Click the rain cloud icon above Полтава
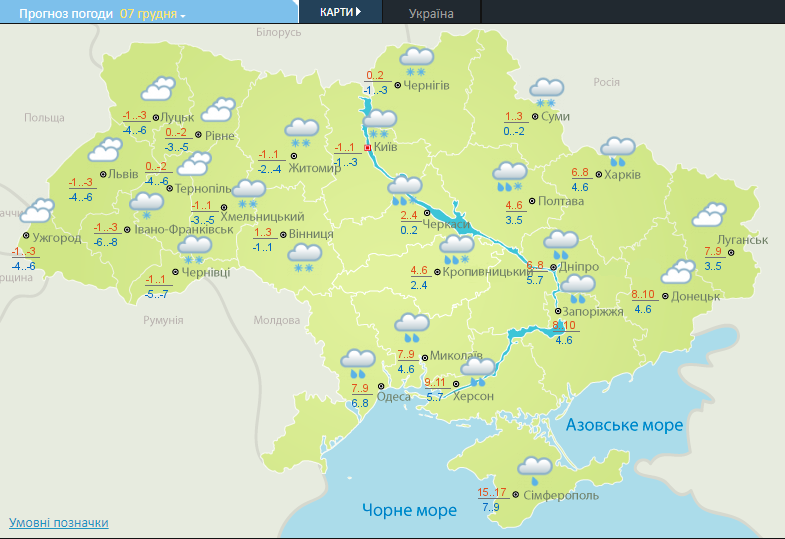 click(x=510, y=176)
